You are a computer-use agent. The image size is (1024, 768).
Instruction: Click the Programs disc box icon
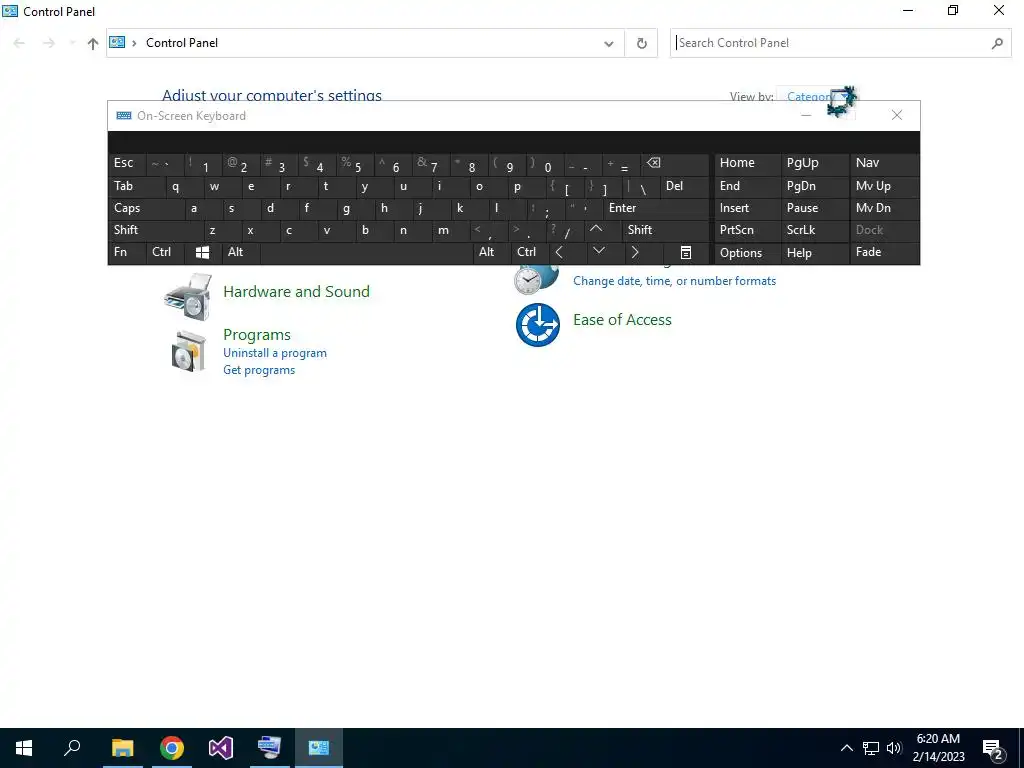tap(188, 351)
